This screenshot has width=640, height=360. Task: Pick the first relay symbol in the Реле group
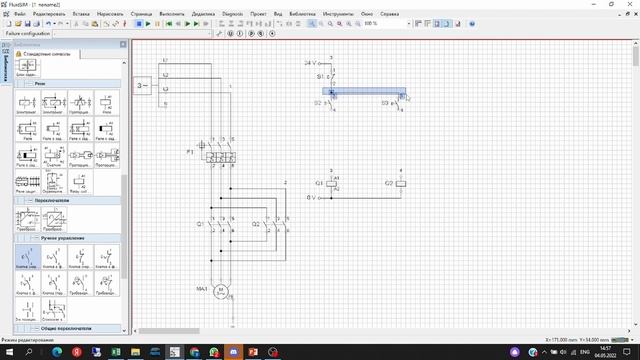(x=28, y=102)
